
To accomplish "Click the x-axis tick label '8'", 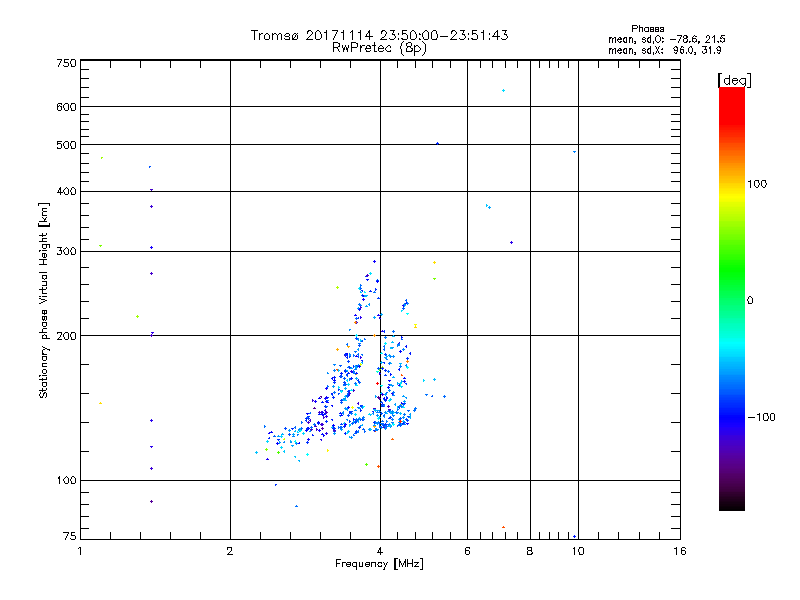I will point(530,551).
